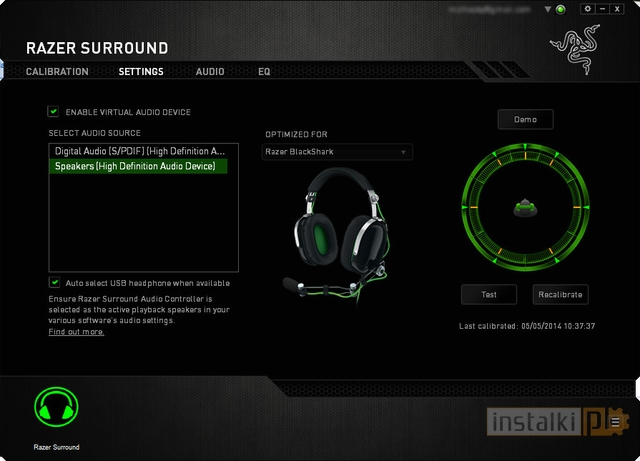This screenshot has height=461, width=640.
Task: Click the Razer snake logo
Action: pos(576,49)
